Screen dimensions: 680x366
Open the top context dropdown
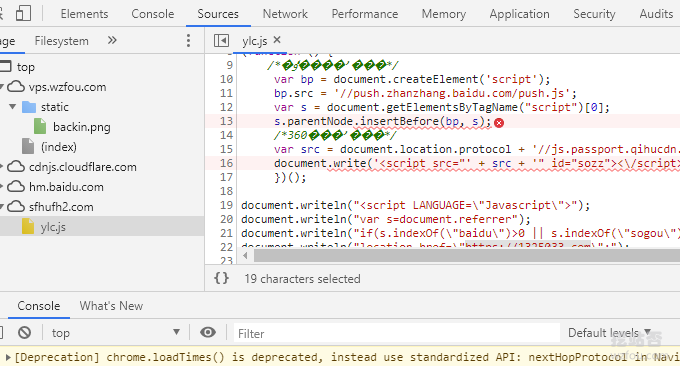pyautogui.click(x=115, y=333)
